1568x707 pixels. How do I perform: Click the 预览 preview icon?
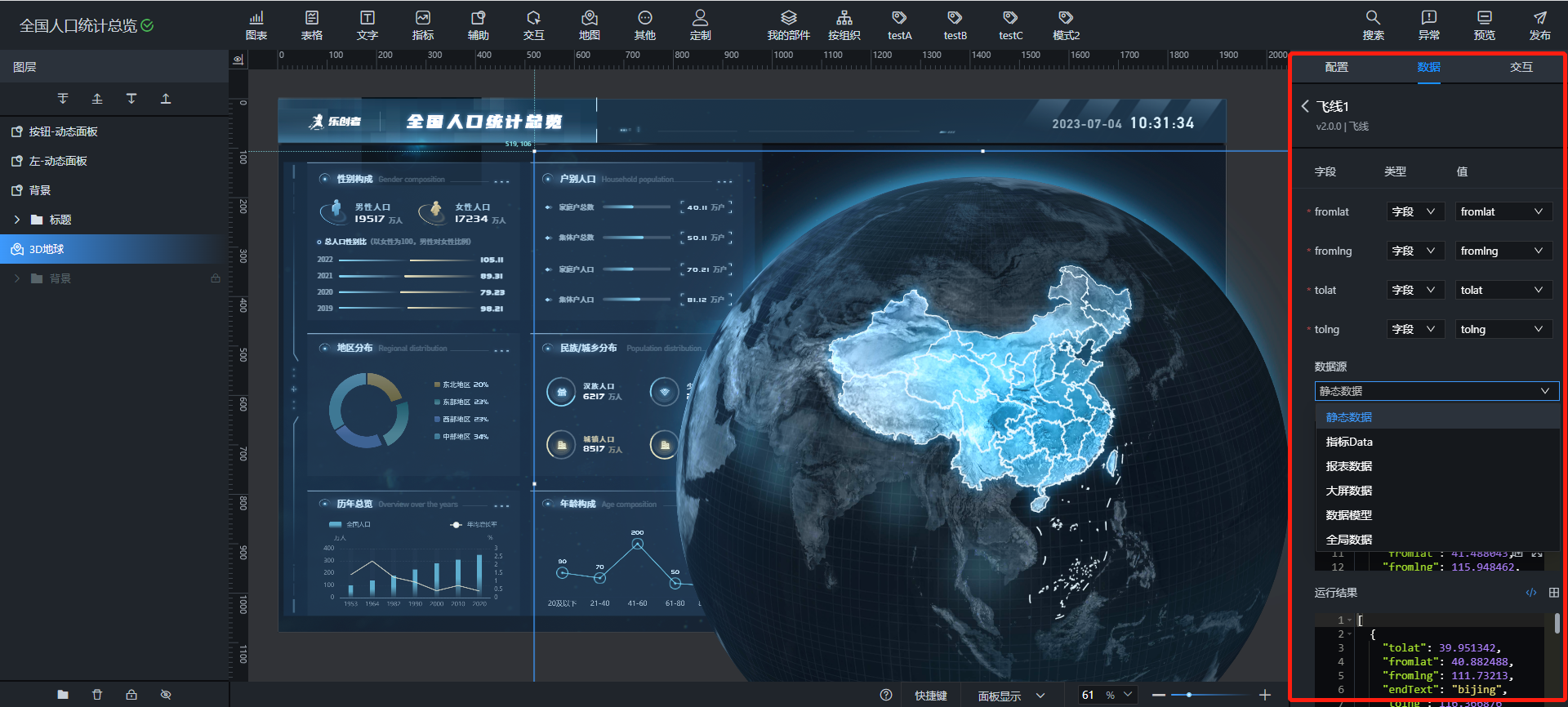tap(1484, 25)
